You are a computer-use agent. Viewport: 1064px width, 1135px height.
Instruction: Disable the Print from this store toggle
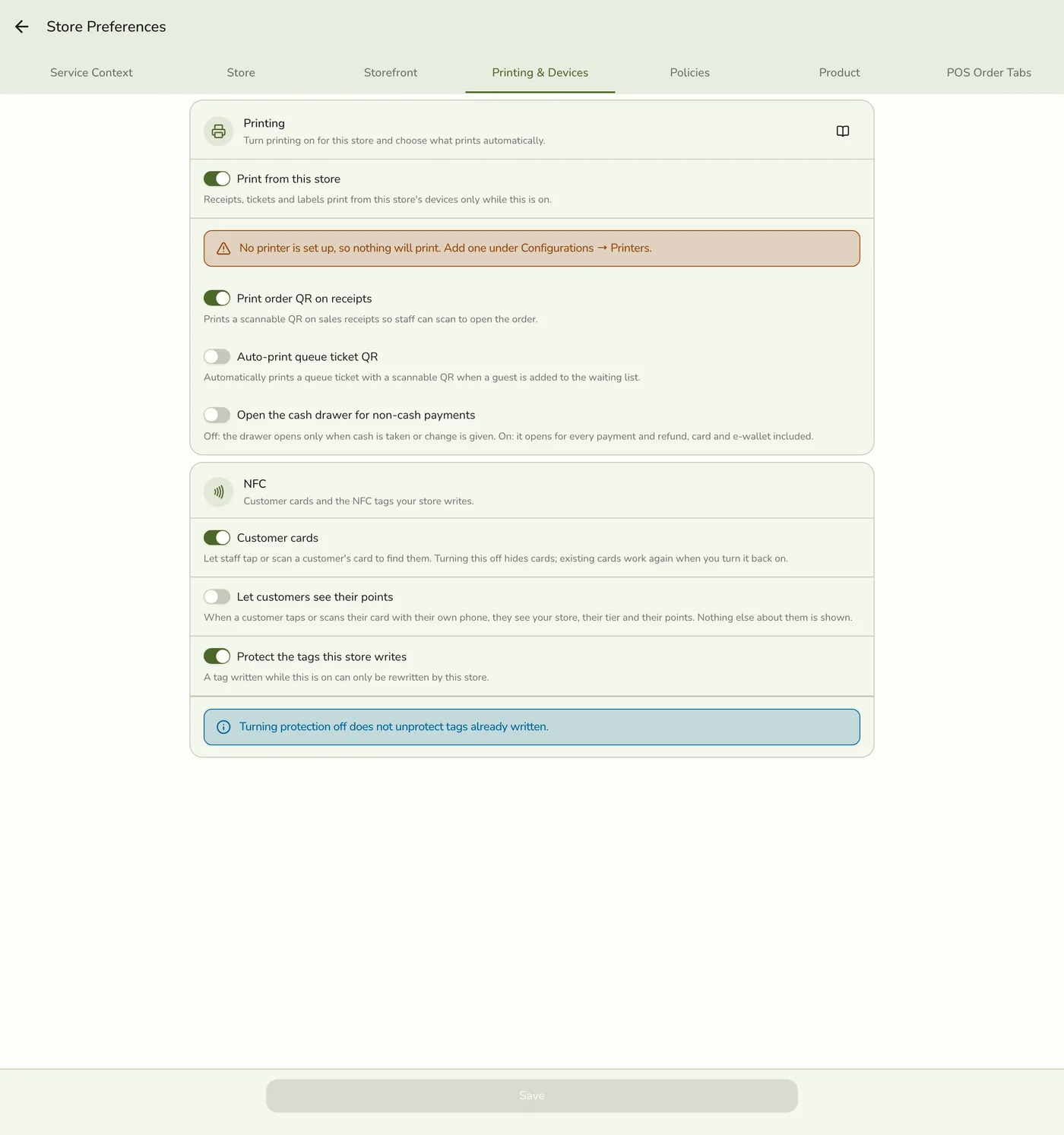tap(217, 179)
